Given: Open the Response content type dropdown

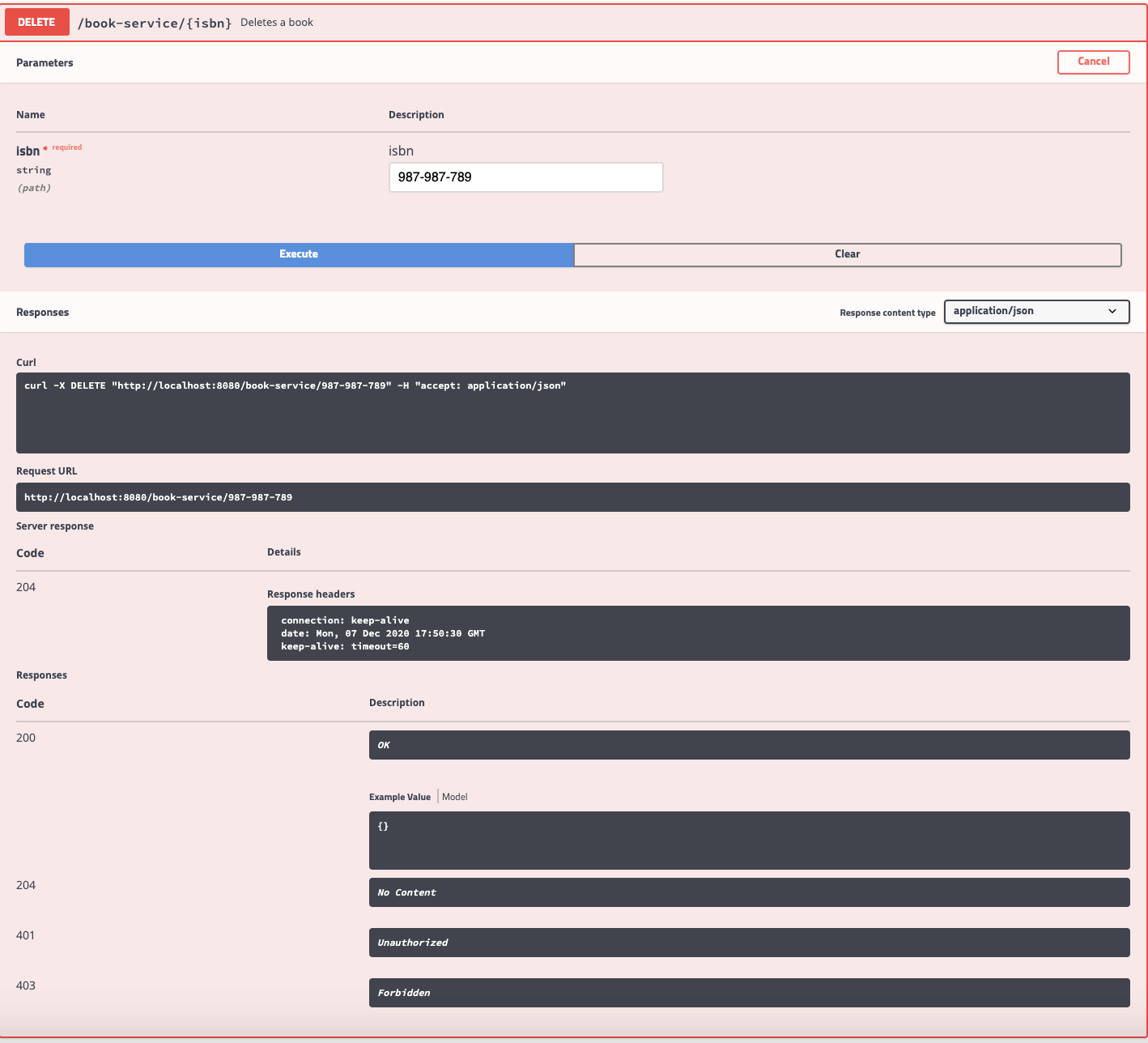Looking at the screenshot, I should pos(1036,311).
